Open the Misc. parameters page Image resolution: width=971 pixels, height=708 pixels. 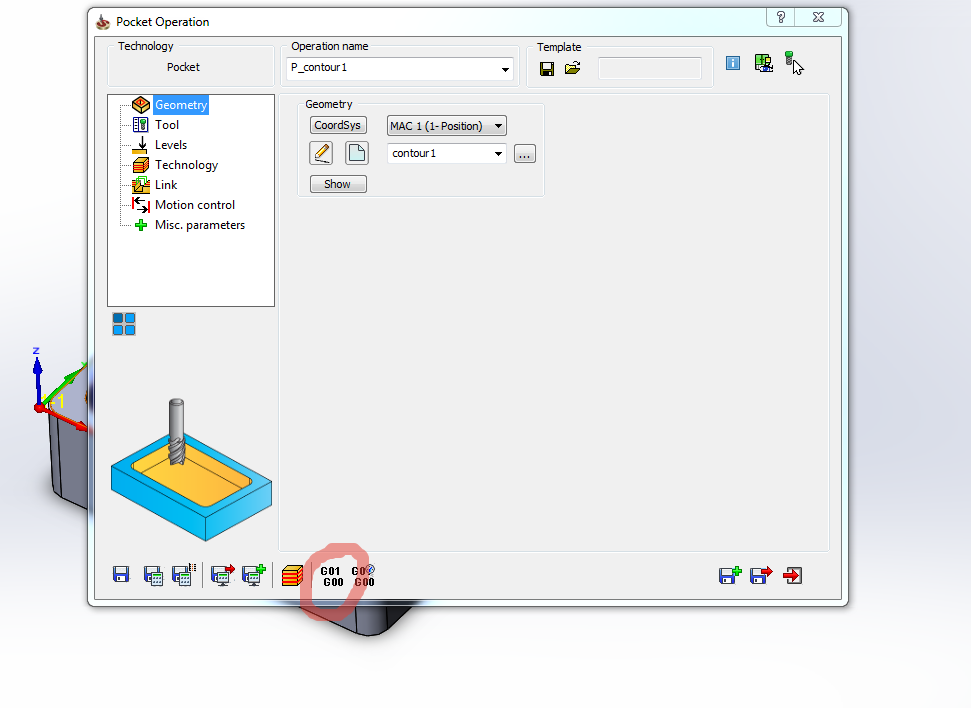[200, 225]
